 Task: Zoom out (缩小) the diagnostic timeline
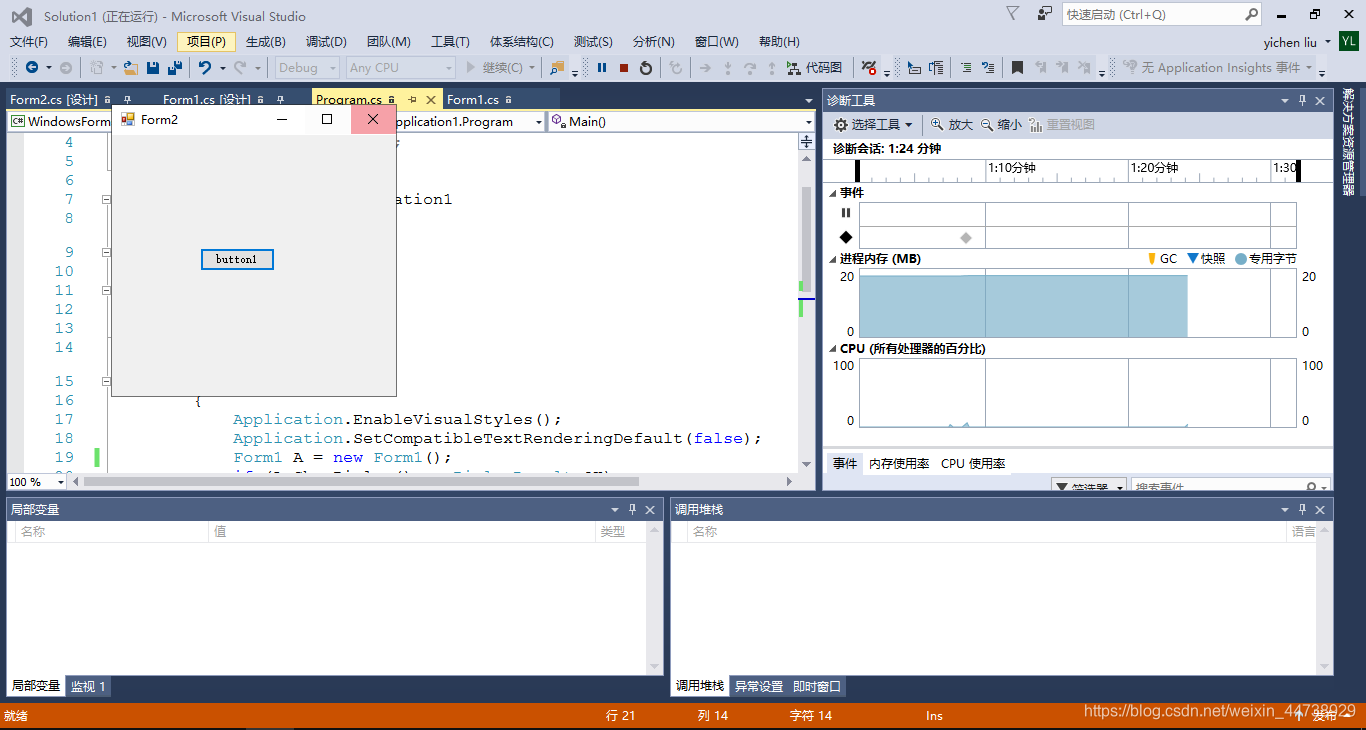(1001, 124)
